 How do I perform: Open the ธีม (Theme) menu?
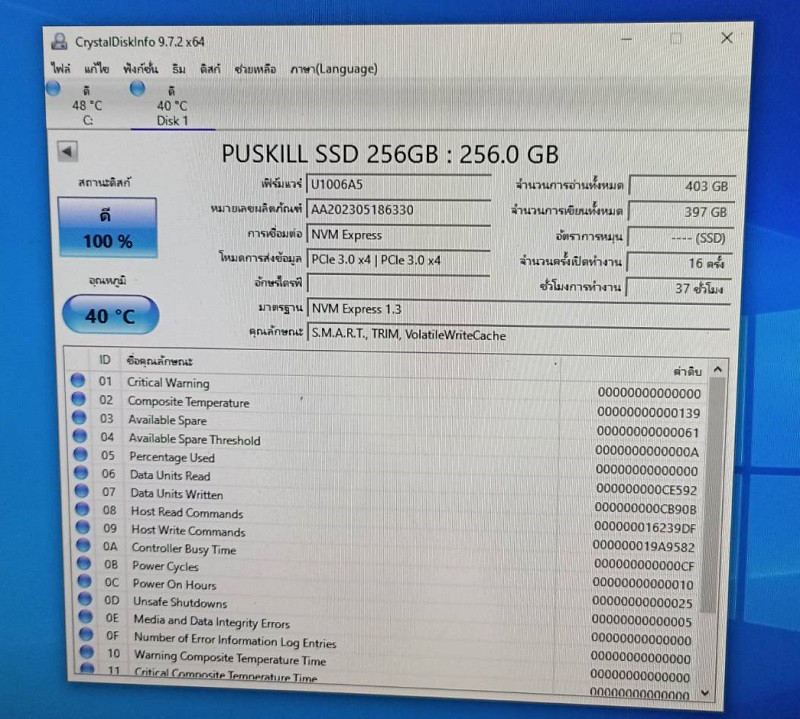(178, 69)
